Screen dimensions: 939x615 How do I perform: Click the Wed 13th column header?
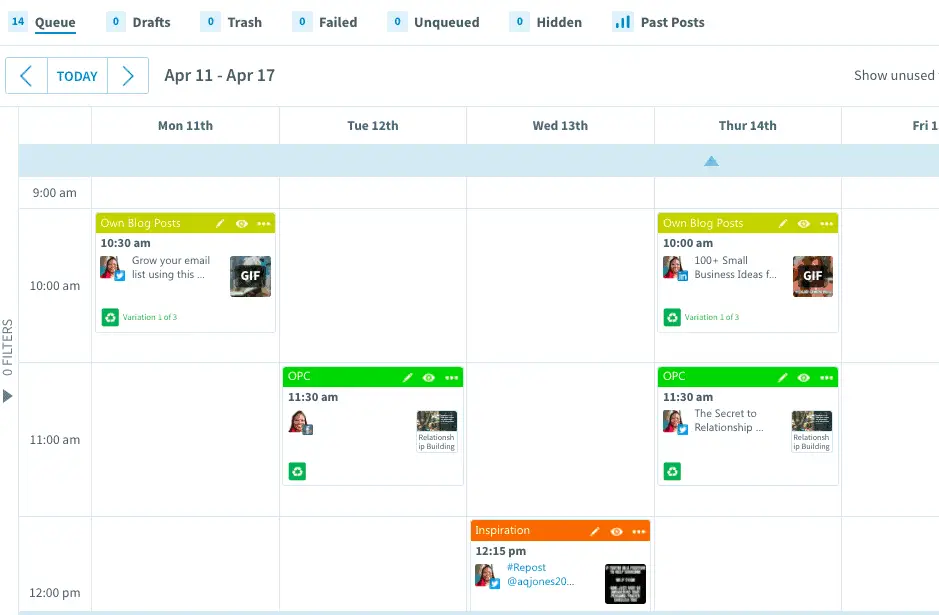click(560, 126)
